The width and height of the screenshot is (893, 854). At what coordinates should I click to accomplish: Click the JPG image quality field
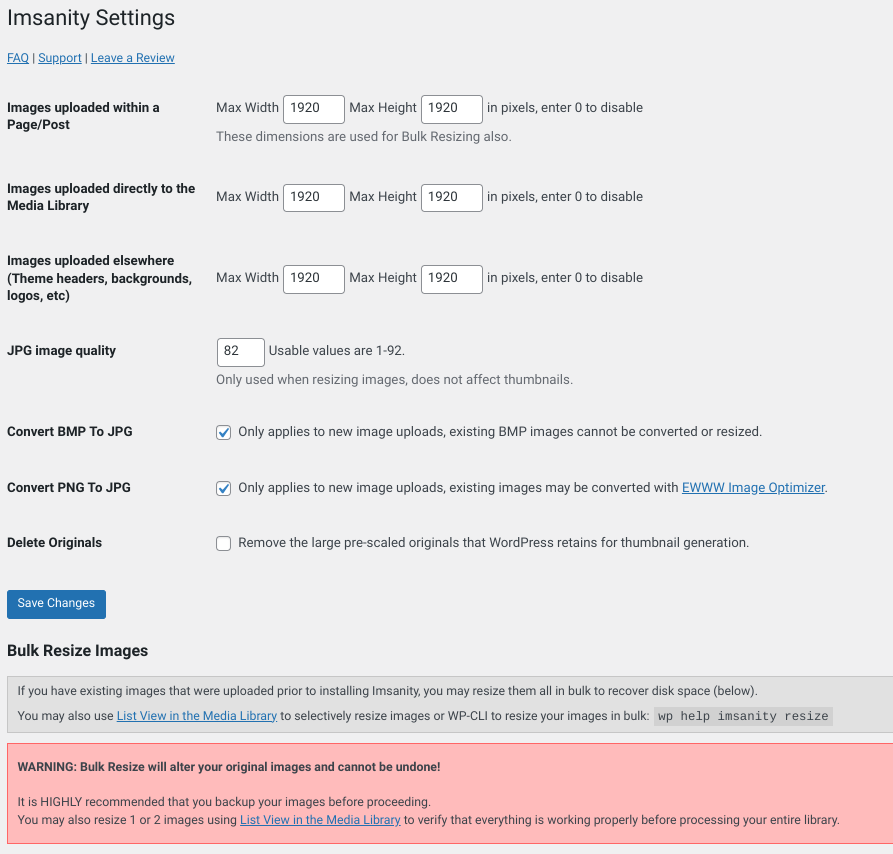point(240,351)
